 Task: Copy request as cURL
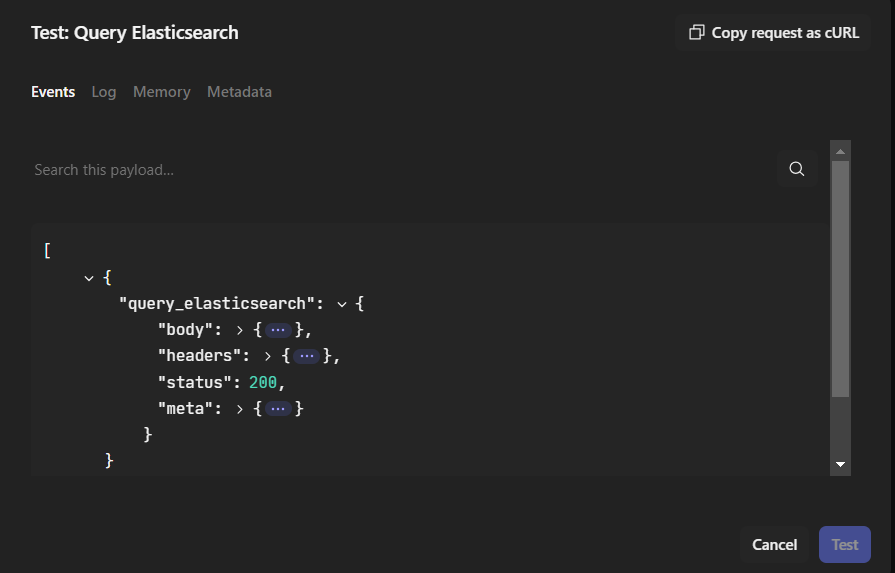[x=774, y=33]
